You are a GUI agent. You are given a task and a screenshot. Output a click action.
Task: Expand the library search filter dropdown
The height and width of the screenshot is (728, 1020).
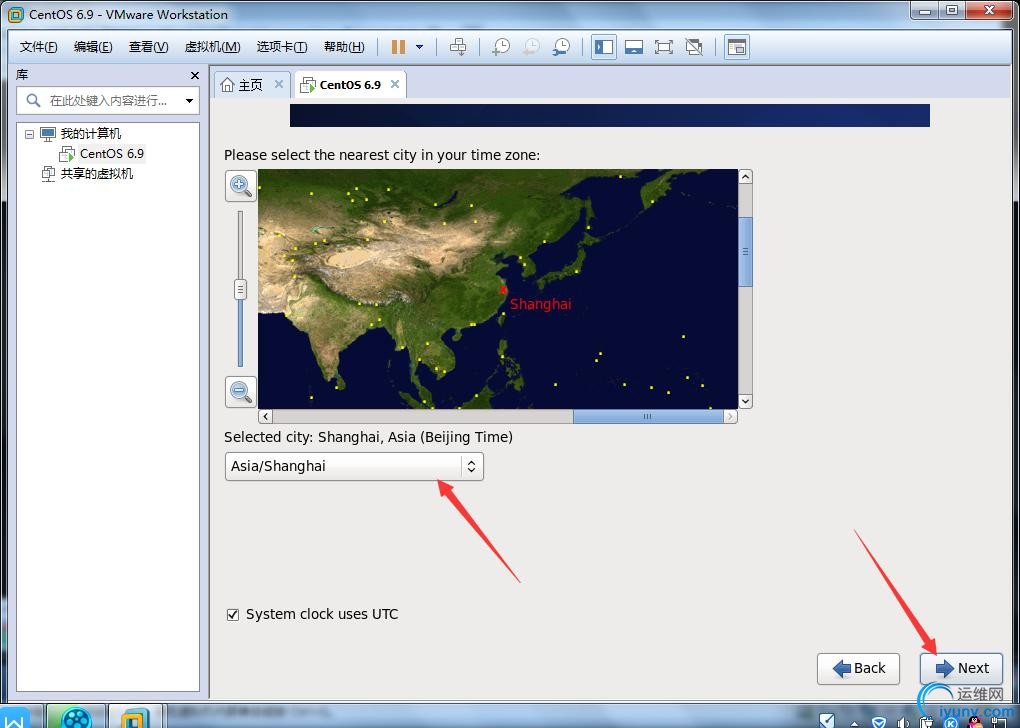(189, 101)
